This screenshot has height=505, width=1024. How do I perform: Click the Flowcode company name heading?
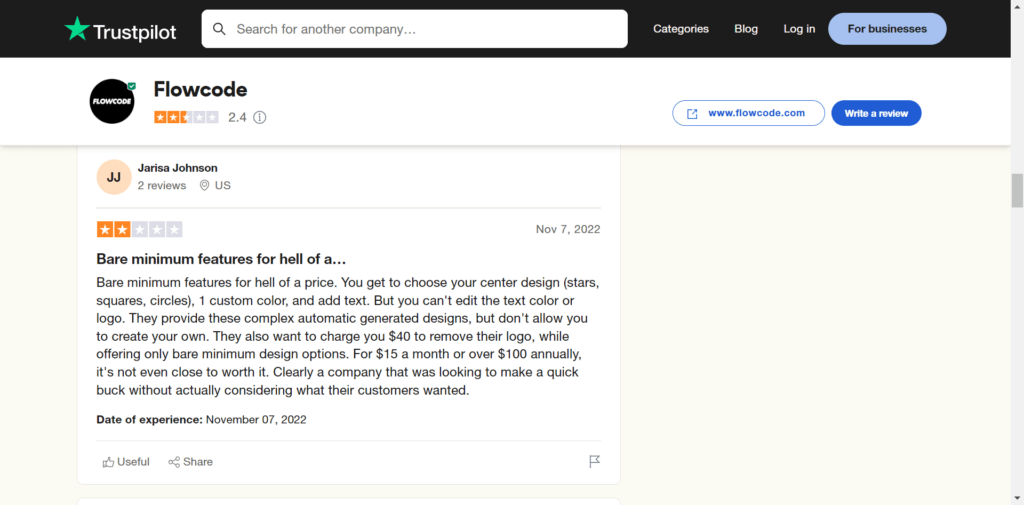pyautogui.click(x=200, y=90)
